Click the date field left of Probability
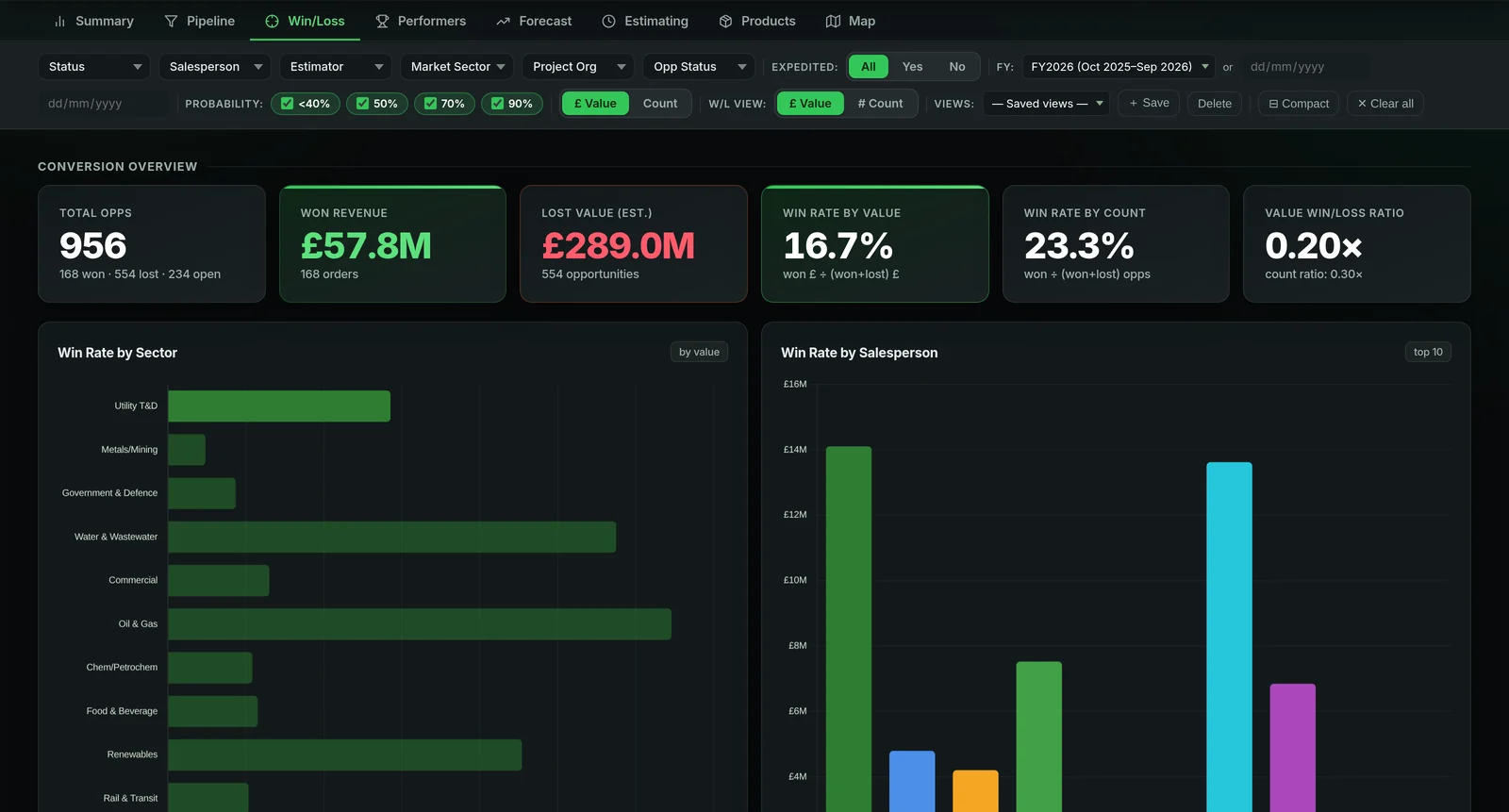1509x812 pixels. pyautogui.click(x=104, y=104)
